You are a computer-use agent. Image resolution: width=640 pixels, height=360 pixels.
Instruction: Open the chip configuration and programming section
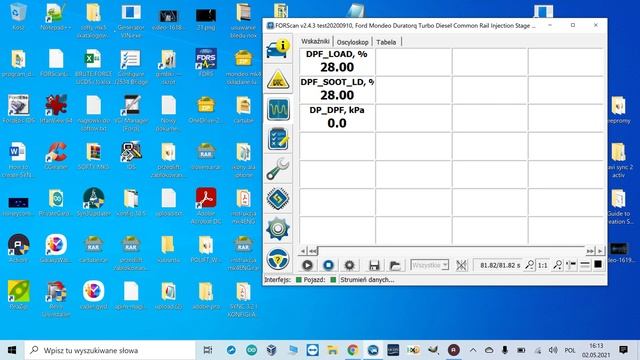[x=278, y=198]
